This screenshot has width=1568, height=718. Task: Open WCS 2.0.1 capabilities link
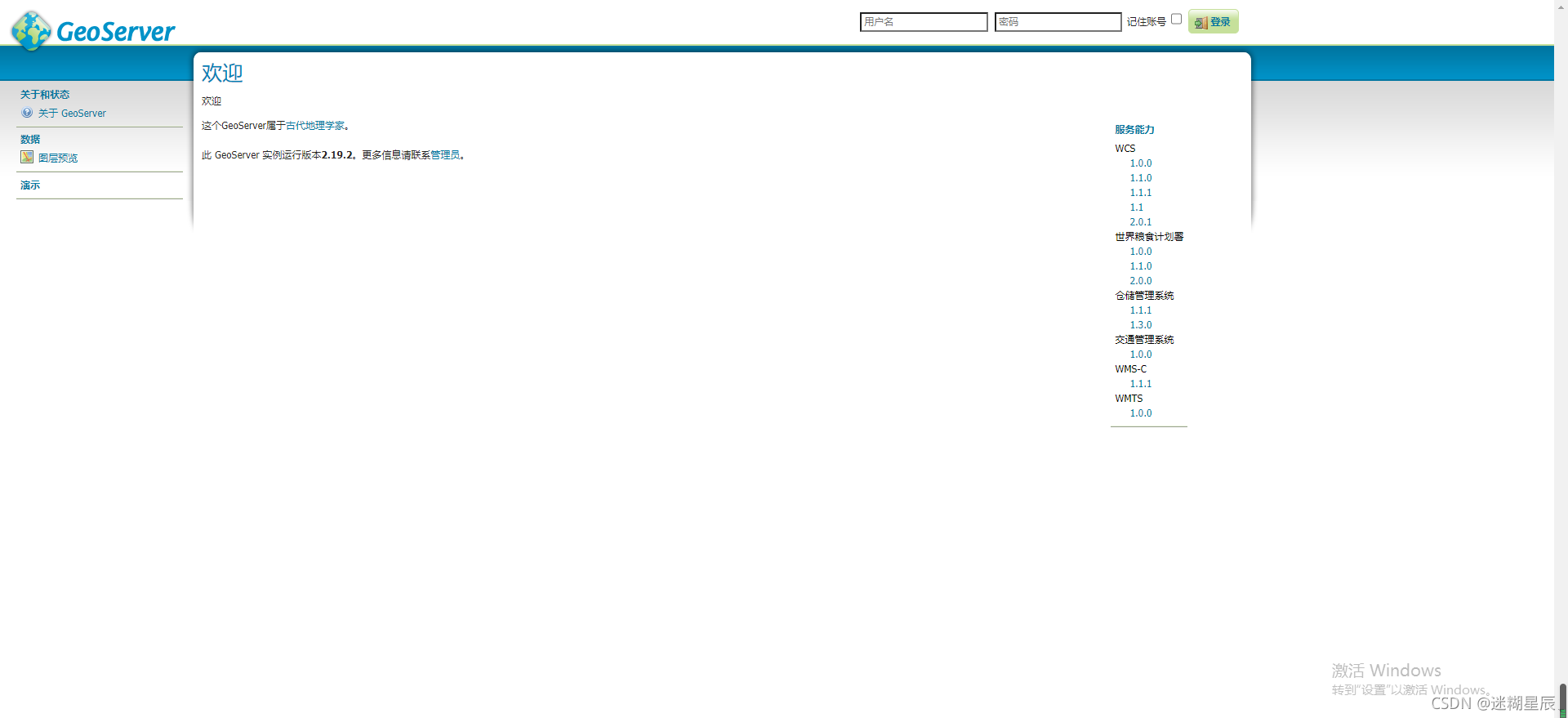click(x=1141, y=222)
